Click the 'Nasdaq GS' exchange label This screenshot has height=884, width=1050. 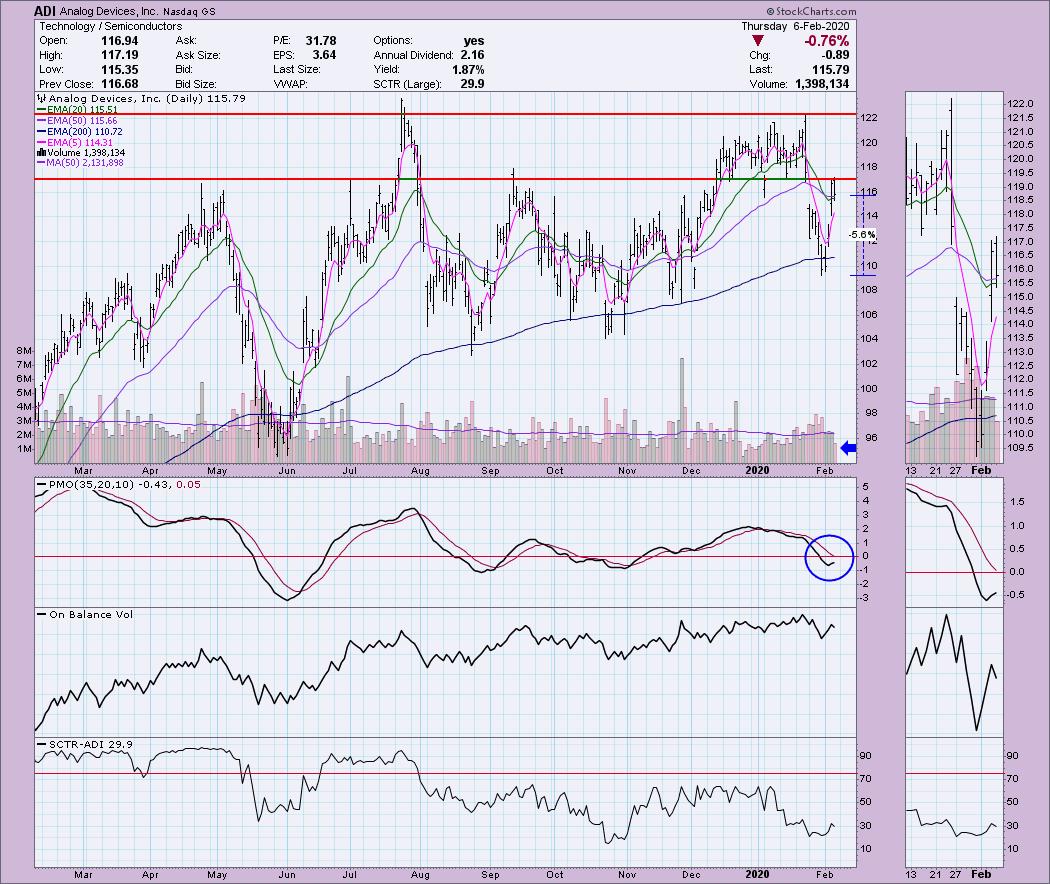pyautogui.click(x=188, y=11)
